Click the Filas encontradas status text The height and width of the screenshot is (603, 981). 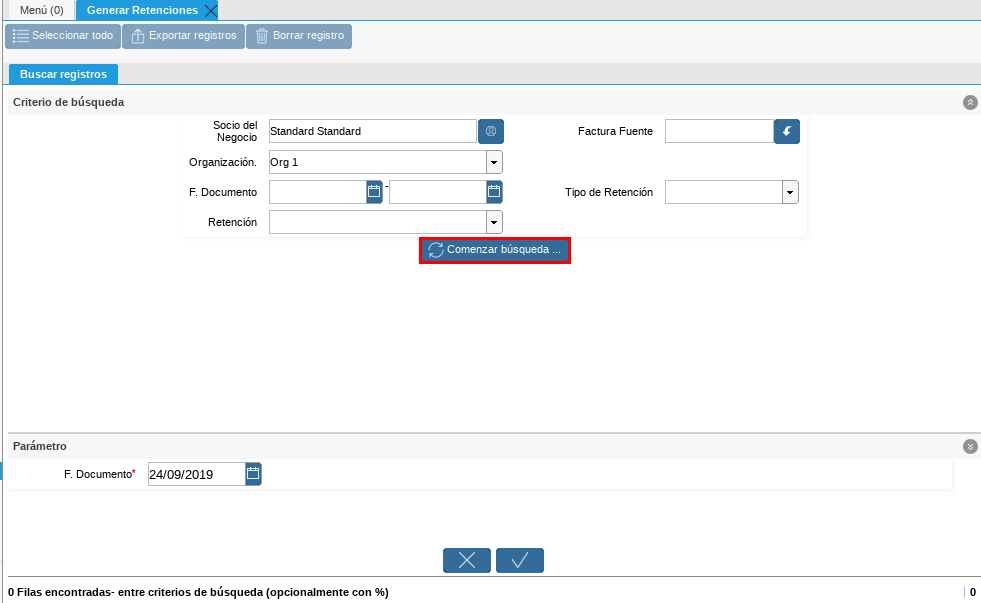(x=198, y=592)
